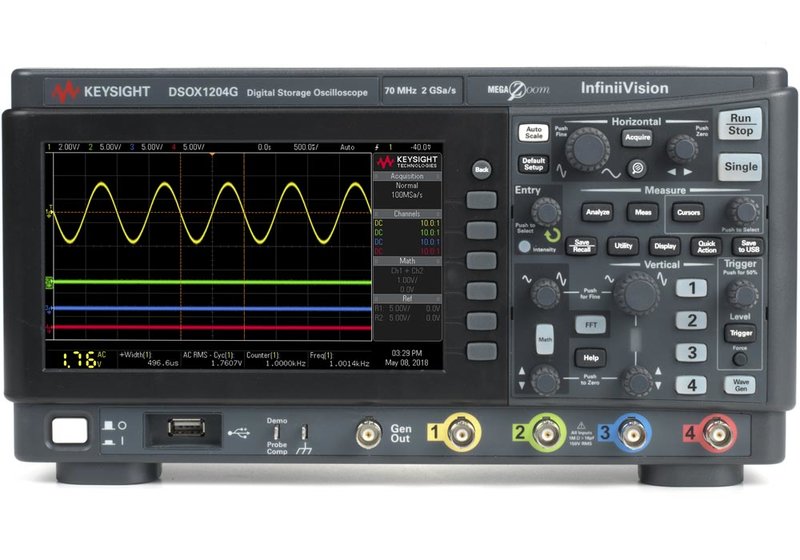Click the large sine symbol by horizontal knob
This screenshot has height=560, width=800.
[610, 173]
